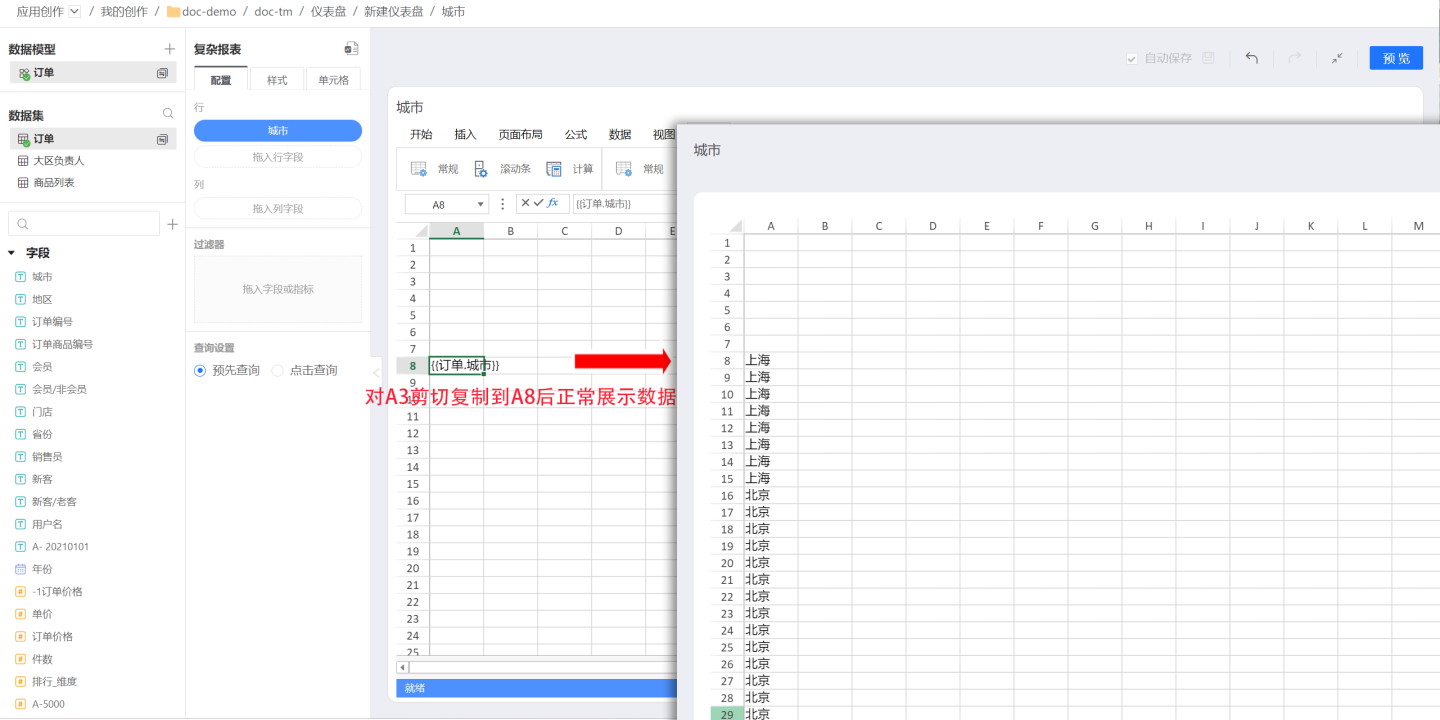Redo the undone action
Screen dimensions: 1440x720
pyautogui.click(x=1294, y=58)
